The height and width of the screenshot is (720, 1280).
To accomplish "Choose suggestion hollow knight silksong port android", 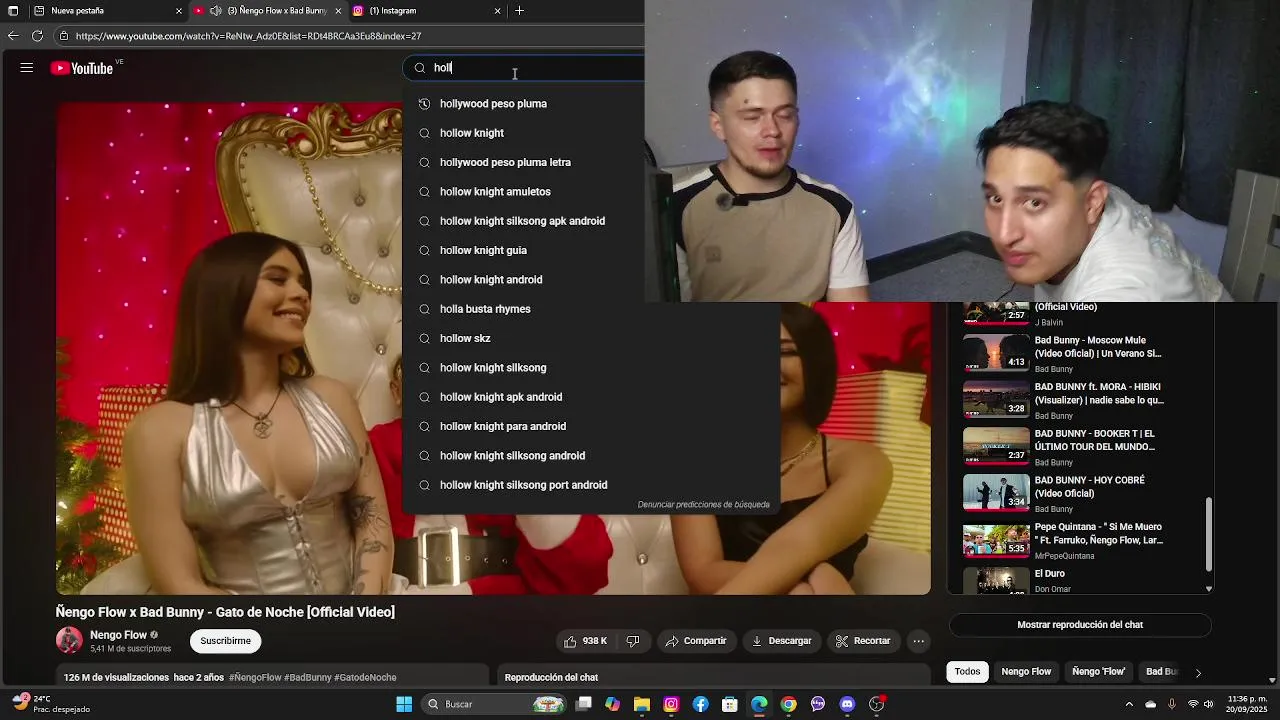I will tap(590, 485).
